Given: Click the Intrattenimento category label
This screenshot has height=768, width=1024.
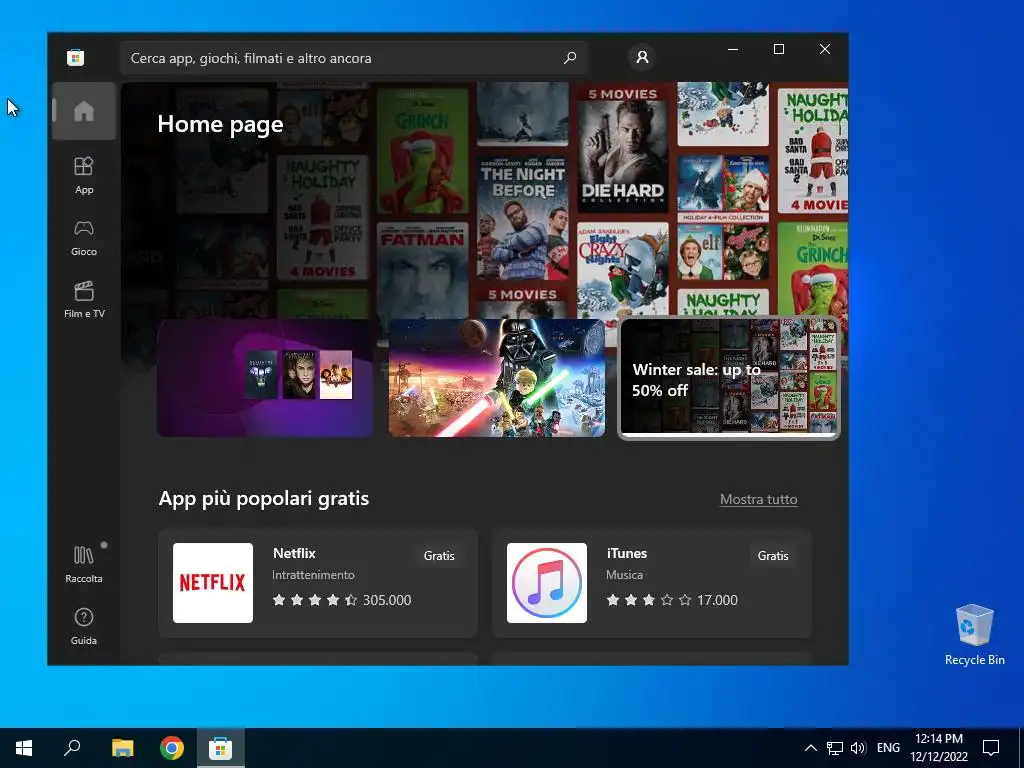Looking at the screenshot, I should (313, 575).
